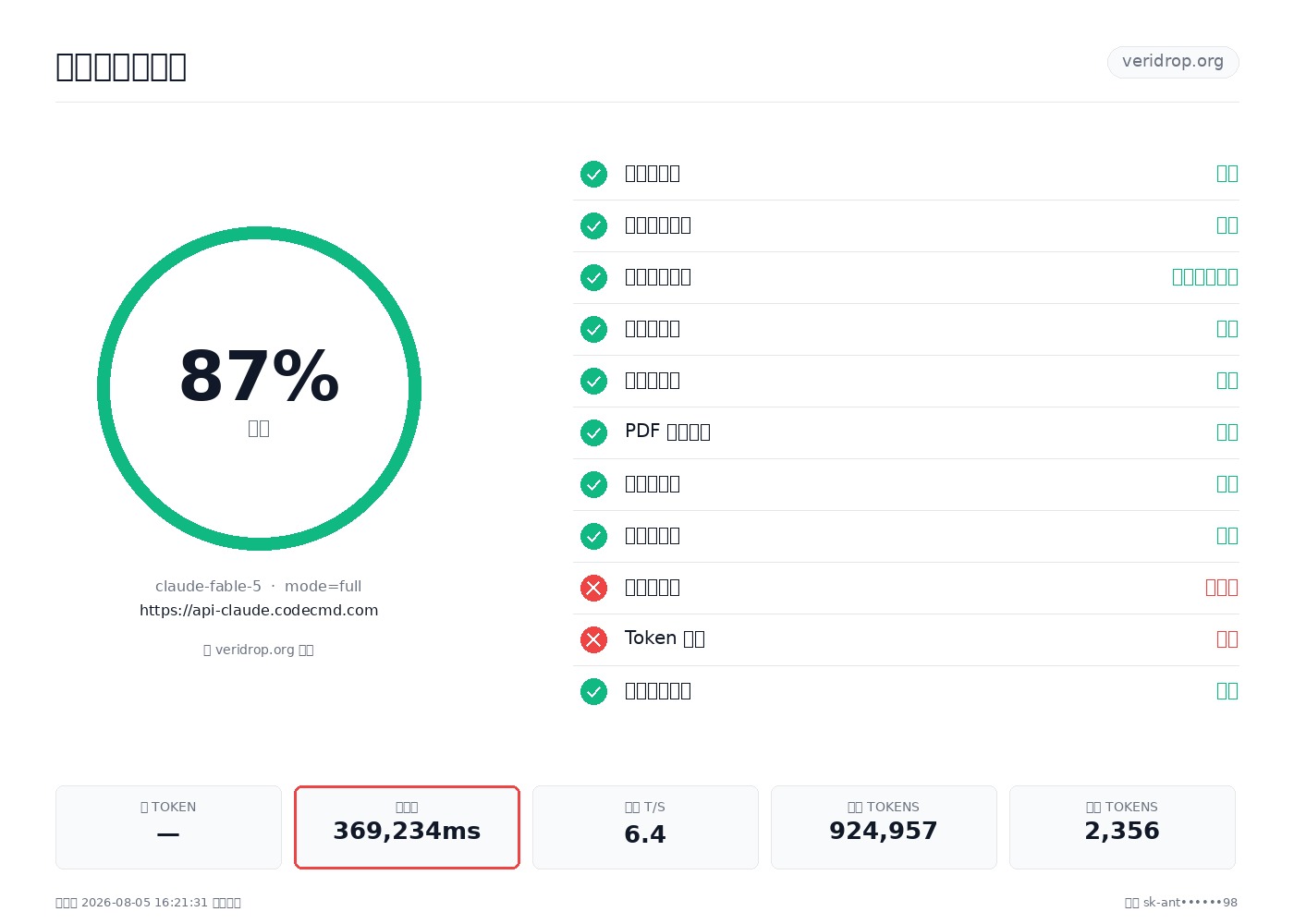The width and height of the screenshot is (1294, 924).
Task: Select the claude-fable-5 mode=full label
Action: tap(259, 586)
